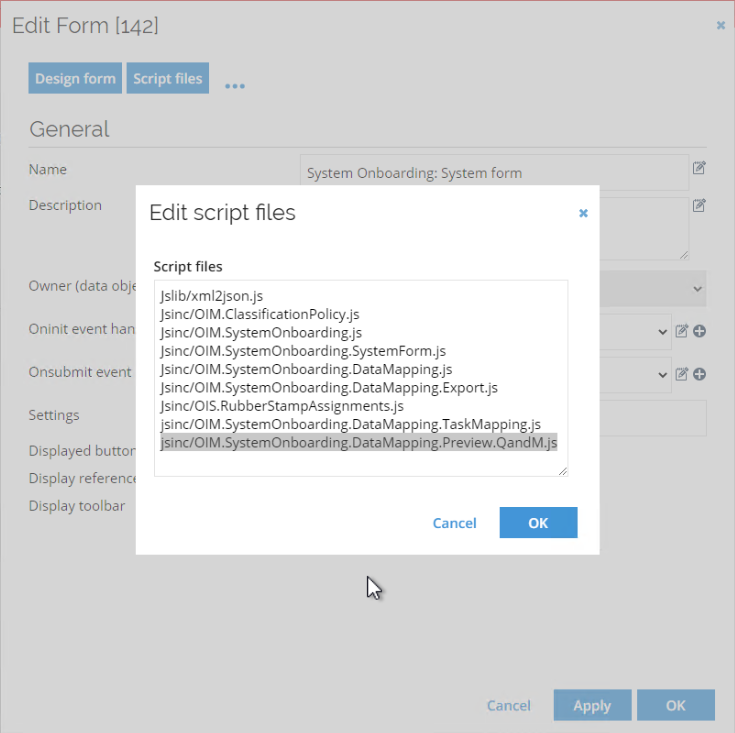The image size is (735, 733).
Task: Expand the Onsubmit event dropdown
Action: click(662, 375)
